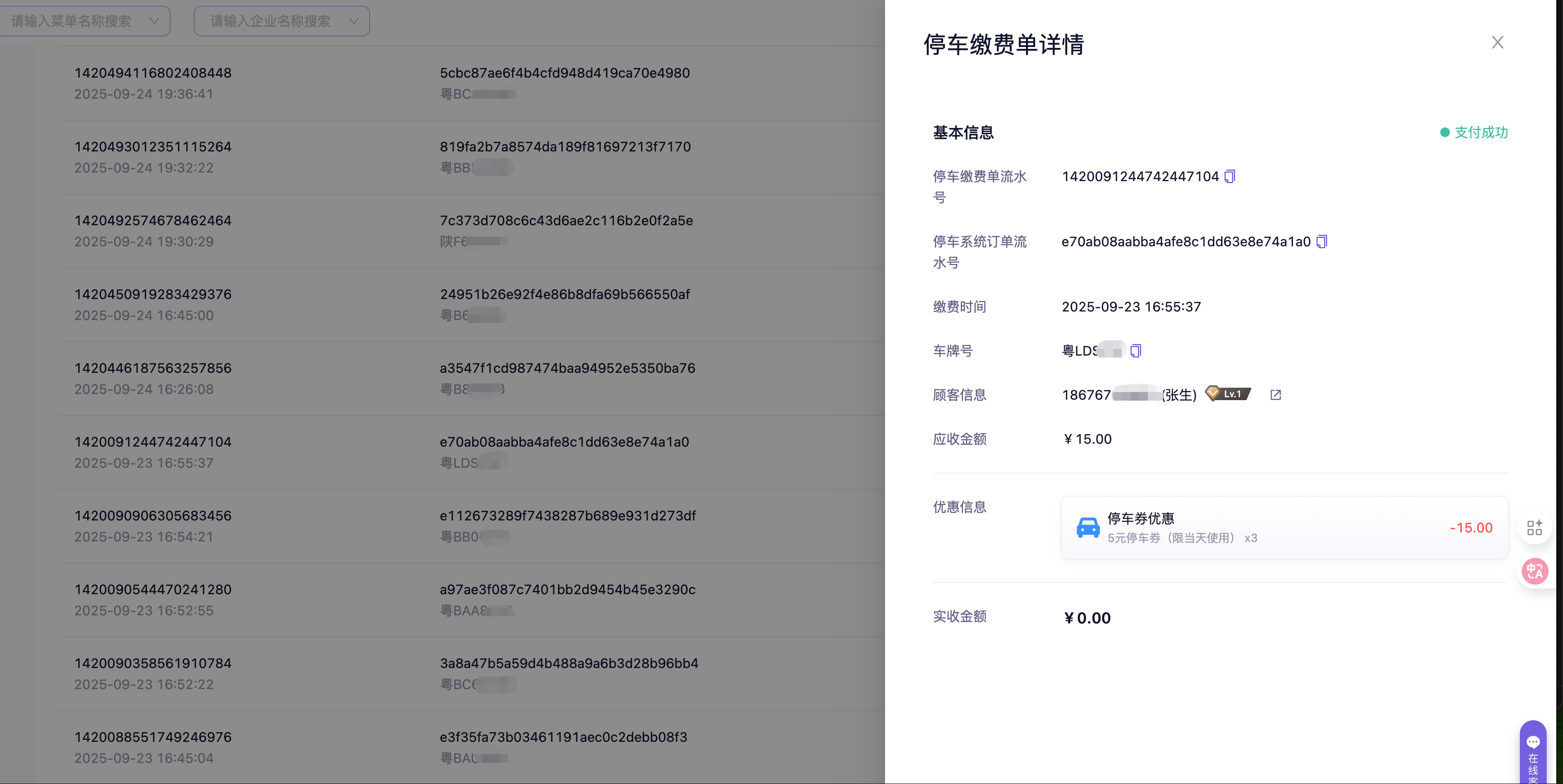Image resolution: width=1563 pixels, height=784 pixels.
Task: Click the Lv.1 member level badge
Action: point(1228,394)
